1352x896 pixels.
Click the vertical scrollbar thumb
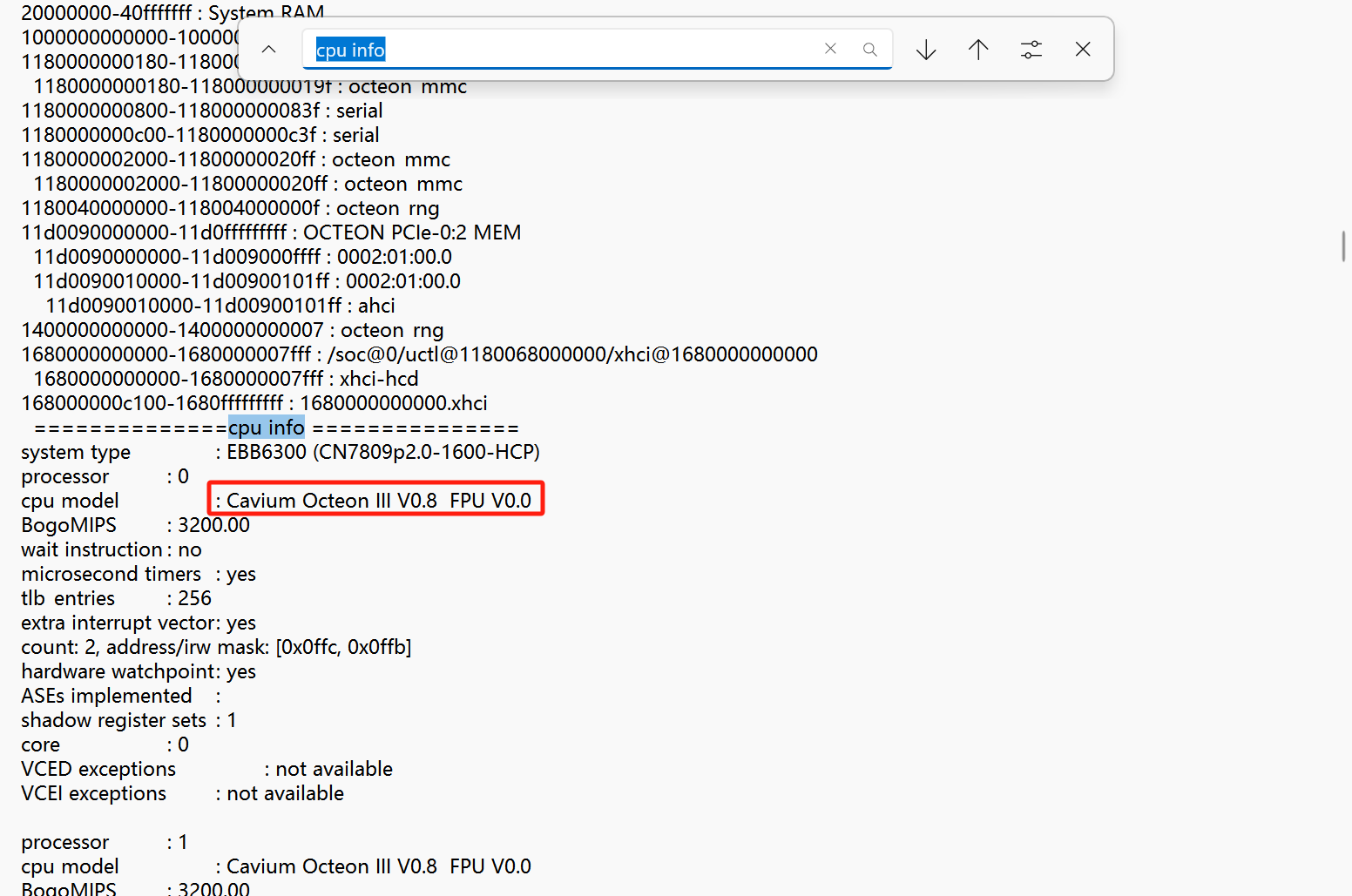[1343, 246]
